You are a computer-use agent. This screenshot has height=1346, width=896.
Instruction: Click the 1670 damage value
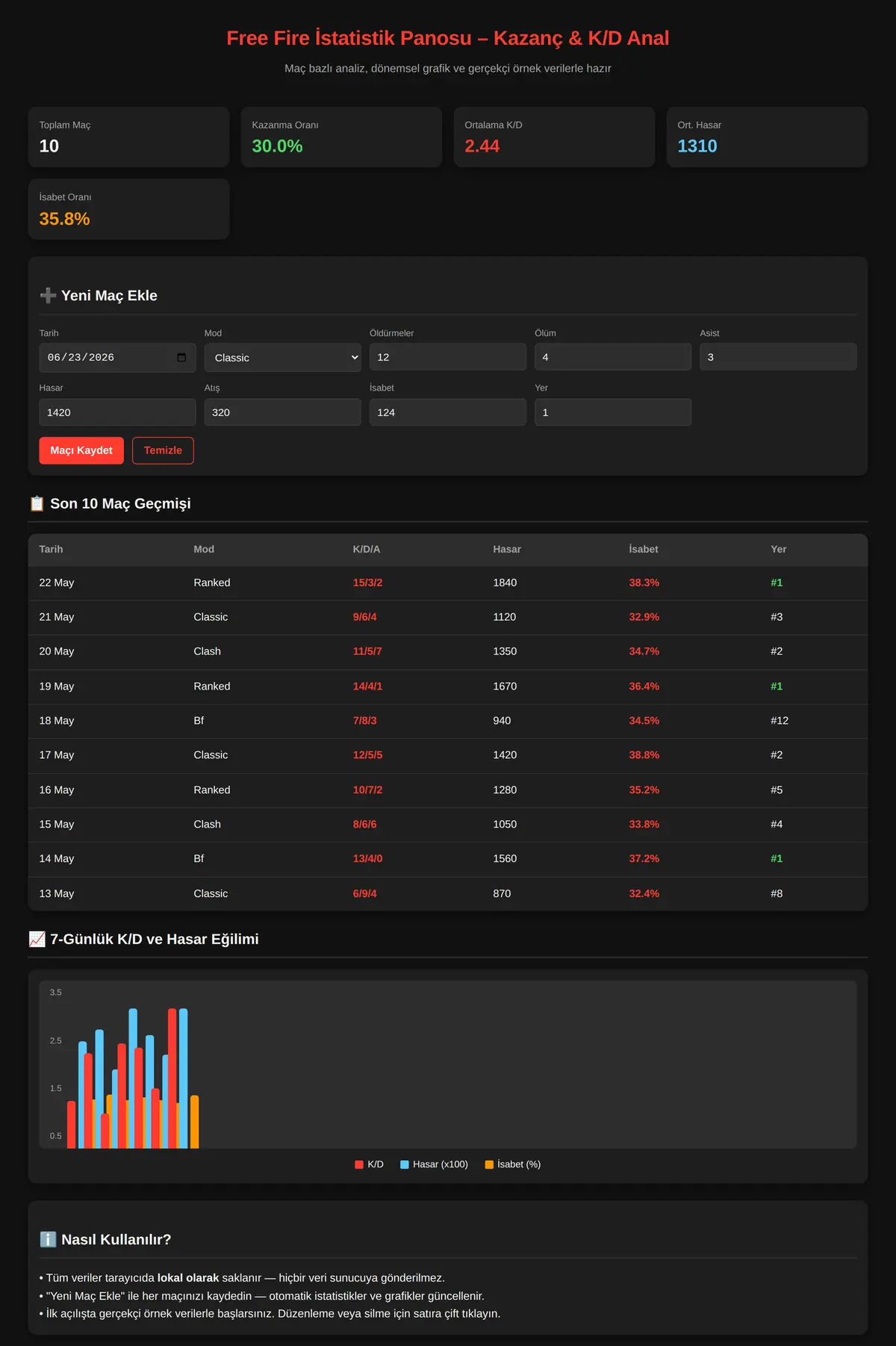pos(505,686)
